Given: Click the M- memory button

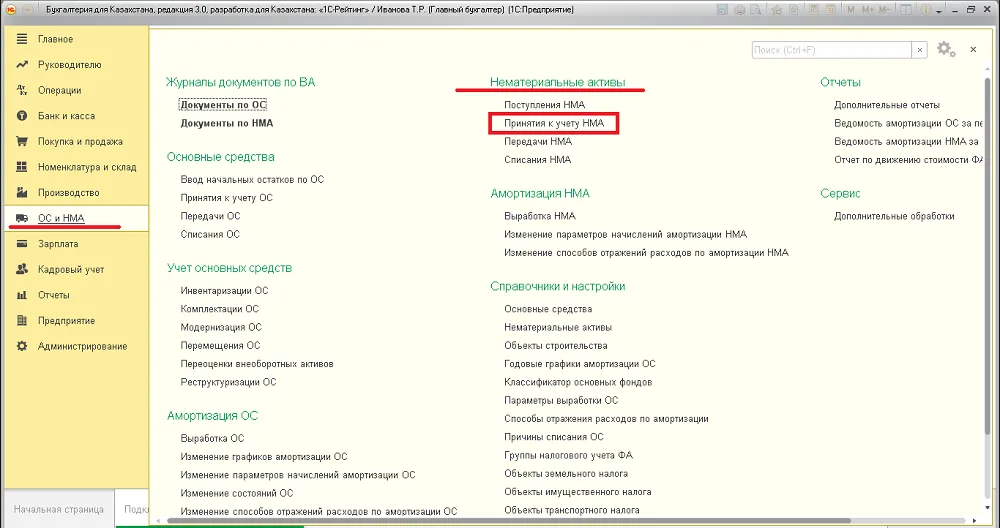Looking at the screenshot, I should [x=885, y=10].
